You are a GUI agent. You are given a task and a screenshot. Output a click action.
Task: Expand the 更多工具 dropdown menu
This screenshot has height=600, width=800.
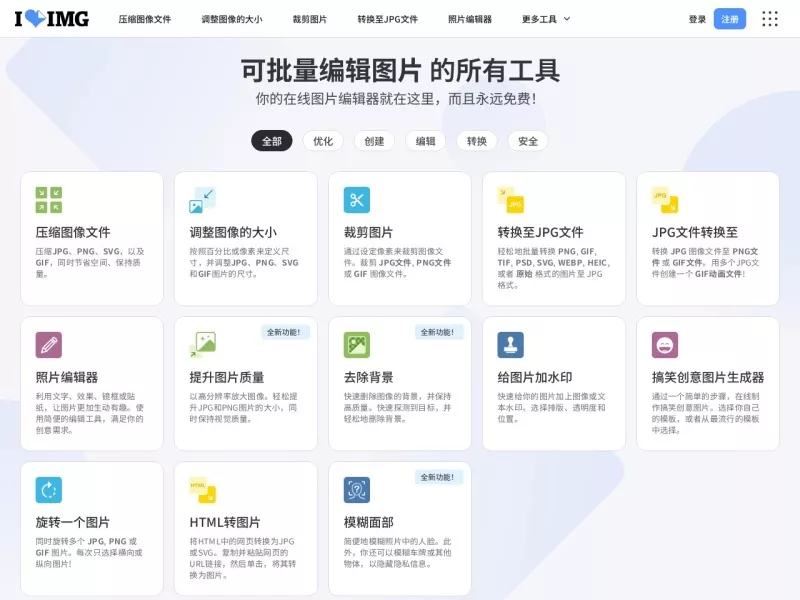545,19
